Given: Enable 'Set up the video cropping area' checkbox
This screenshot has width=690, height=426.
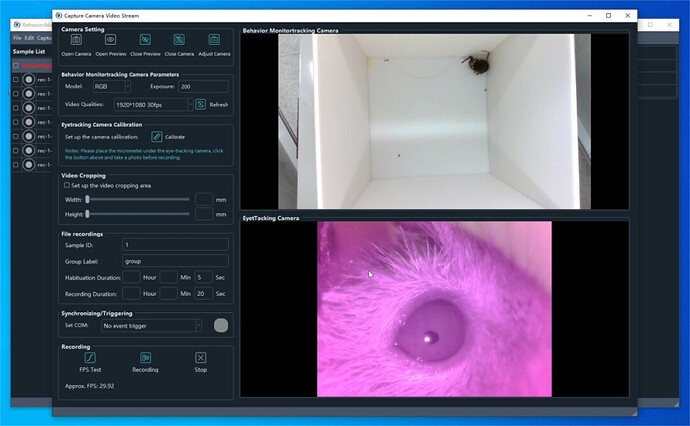Looking at the screenshot, I should (66, 185).
